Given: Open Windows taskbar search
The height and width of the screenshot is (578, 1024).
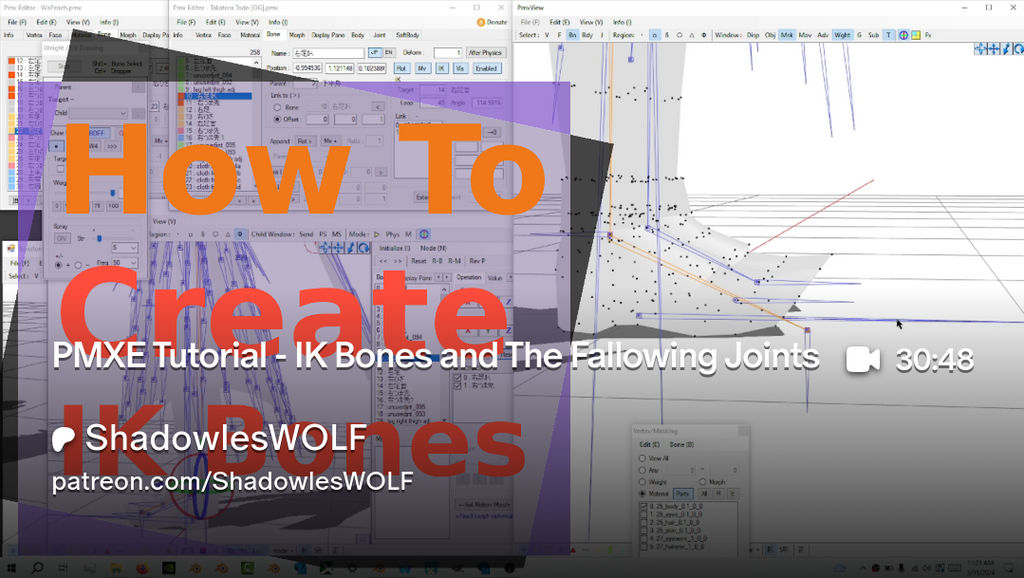Looking at the screenshot, I should 37,568.
